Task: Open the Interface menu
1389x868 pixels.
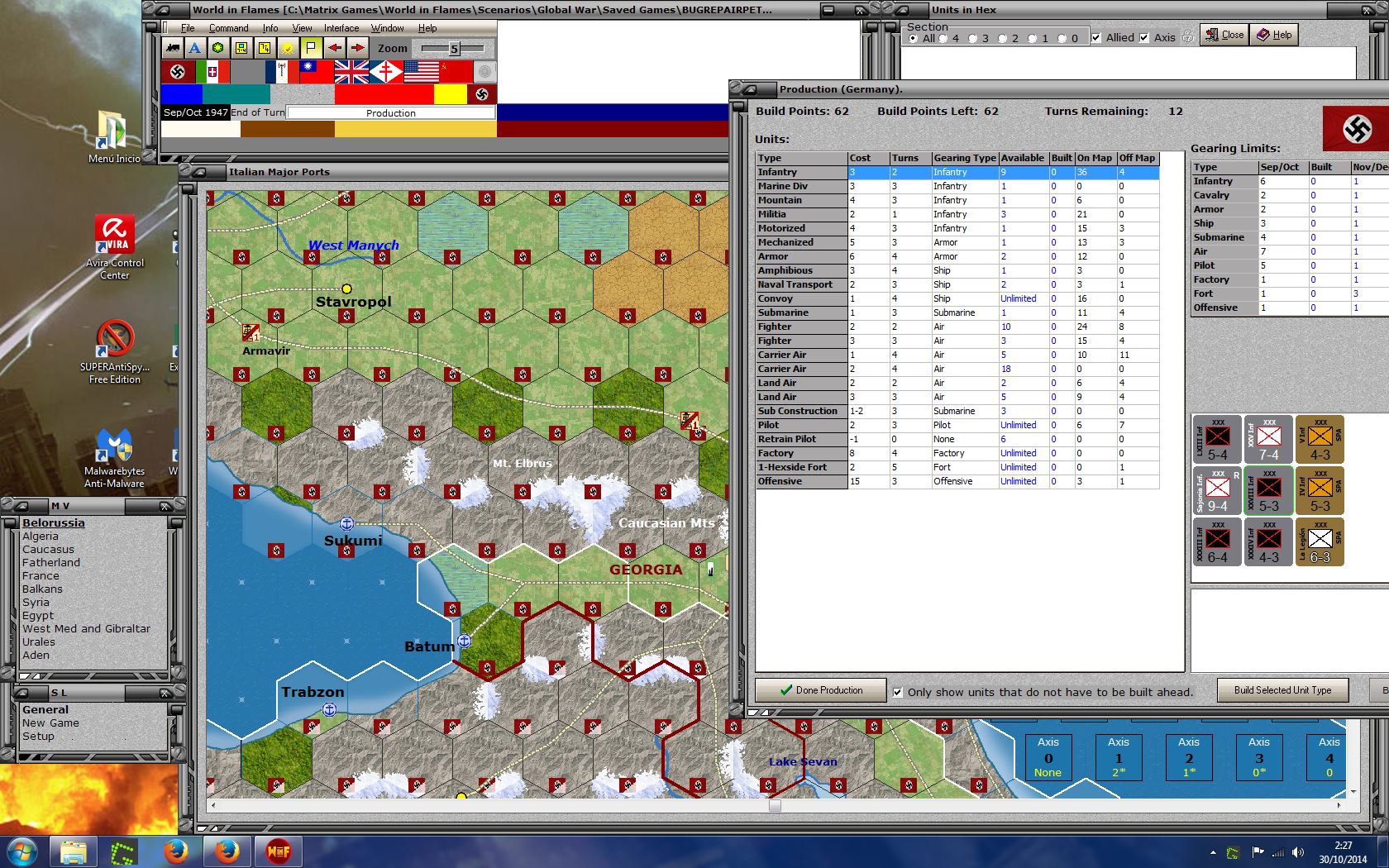Action: pyautogui.click(x=341, y=28)
